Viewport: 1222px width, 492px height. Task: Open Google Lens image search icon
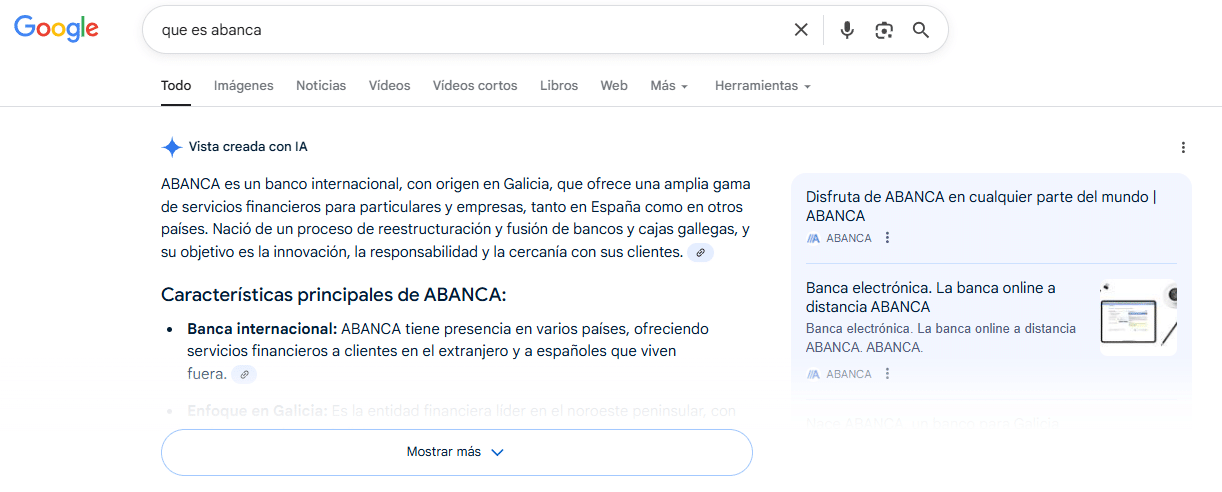pos(883,30)
